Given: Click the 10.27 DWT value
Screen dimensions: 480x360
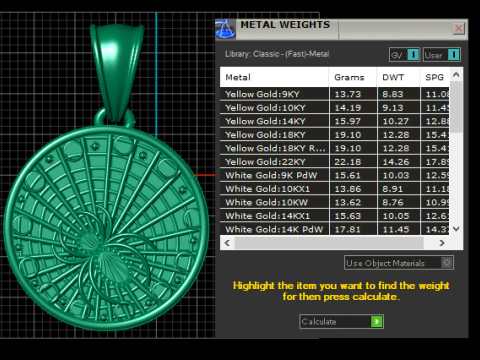Looking at the screenshot, I should [x=396, y=121].
